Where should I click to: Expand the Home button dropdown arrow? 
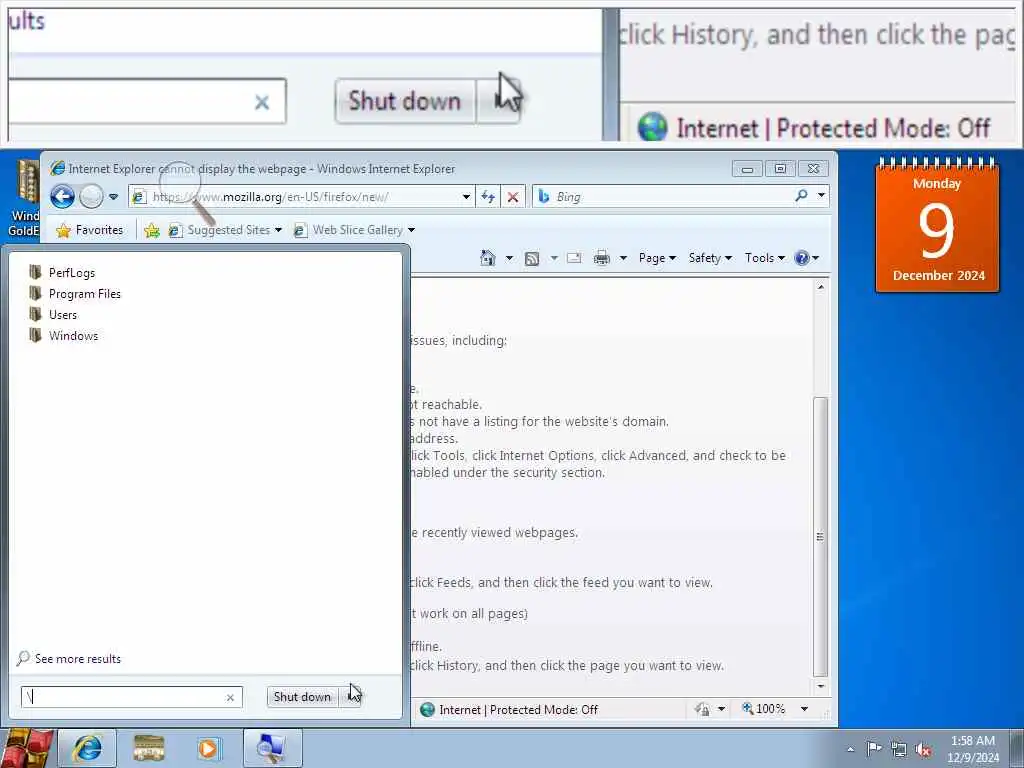(509, 258)
